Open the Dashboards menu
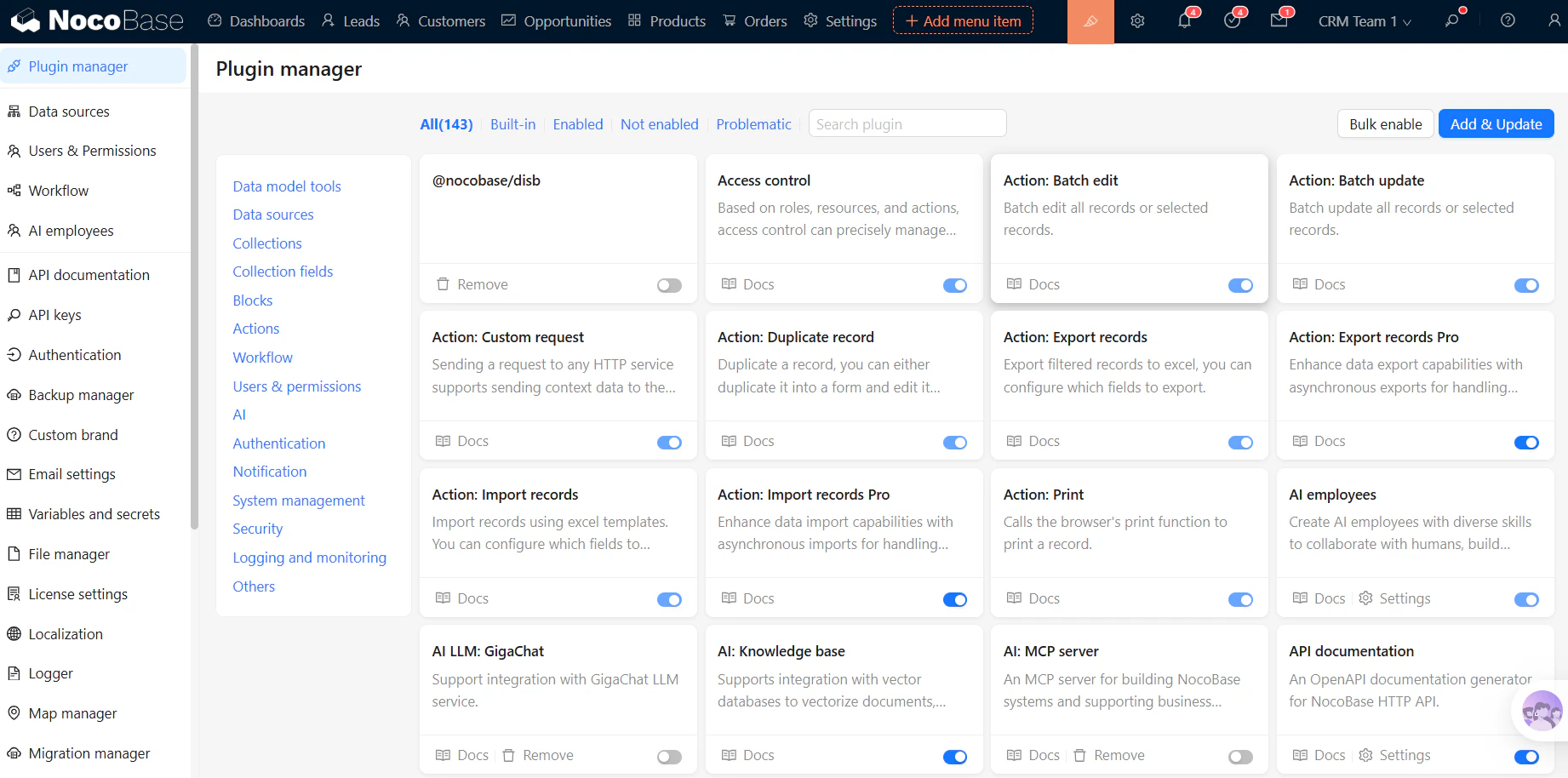This screenshot has width=1568, height=778. [x=256, y=21]
